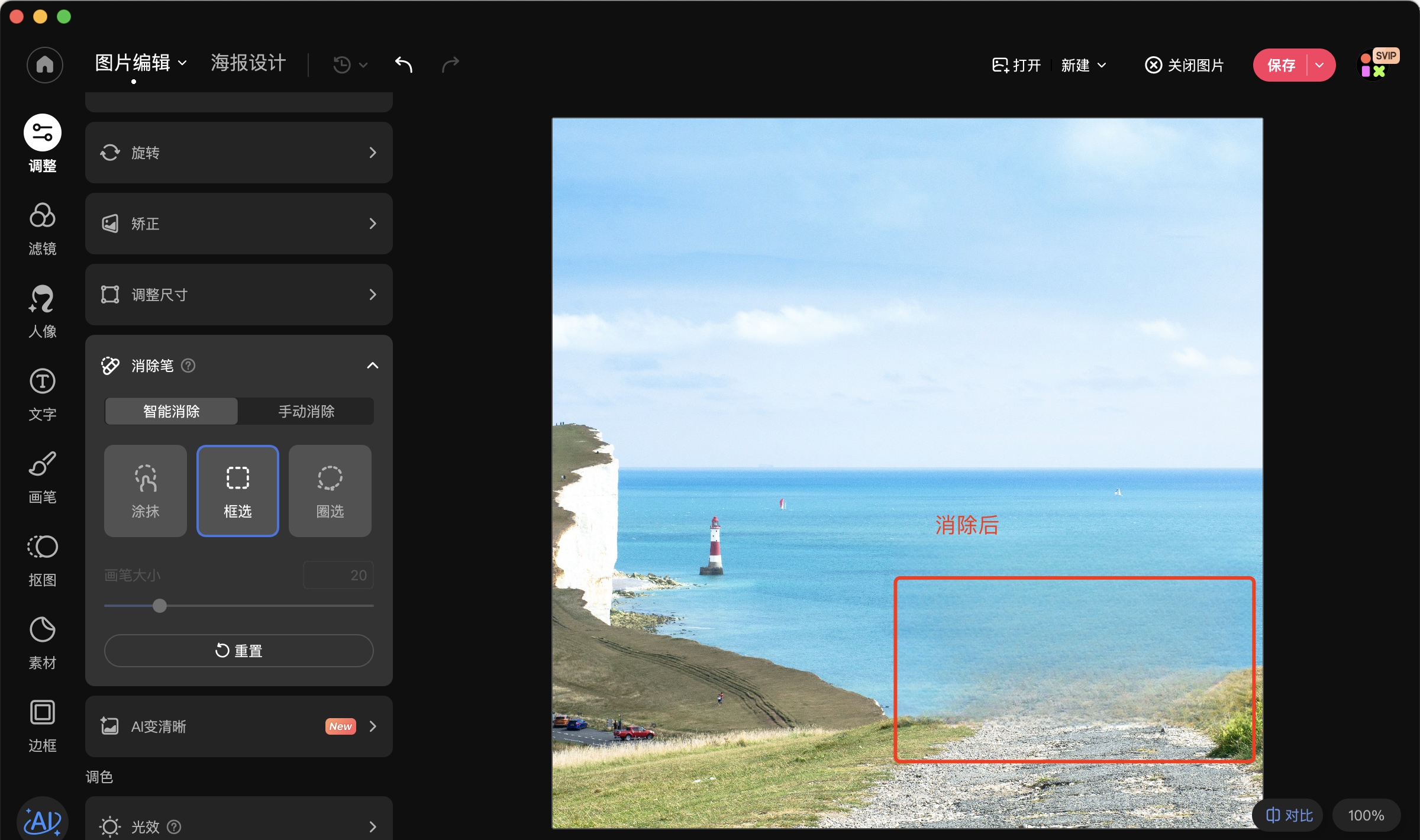
Task: Open the 抠图 cutout tool
Action: click(x=42, y=559)
